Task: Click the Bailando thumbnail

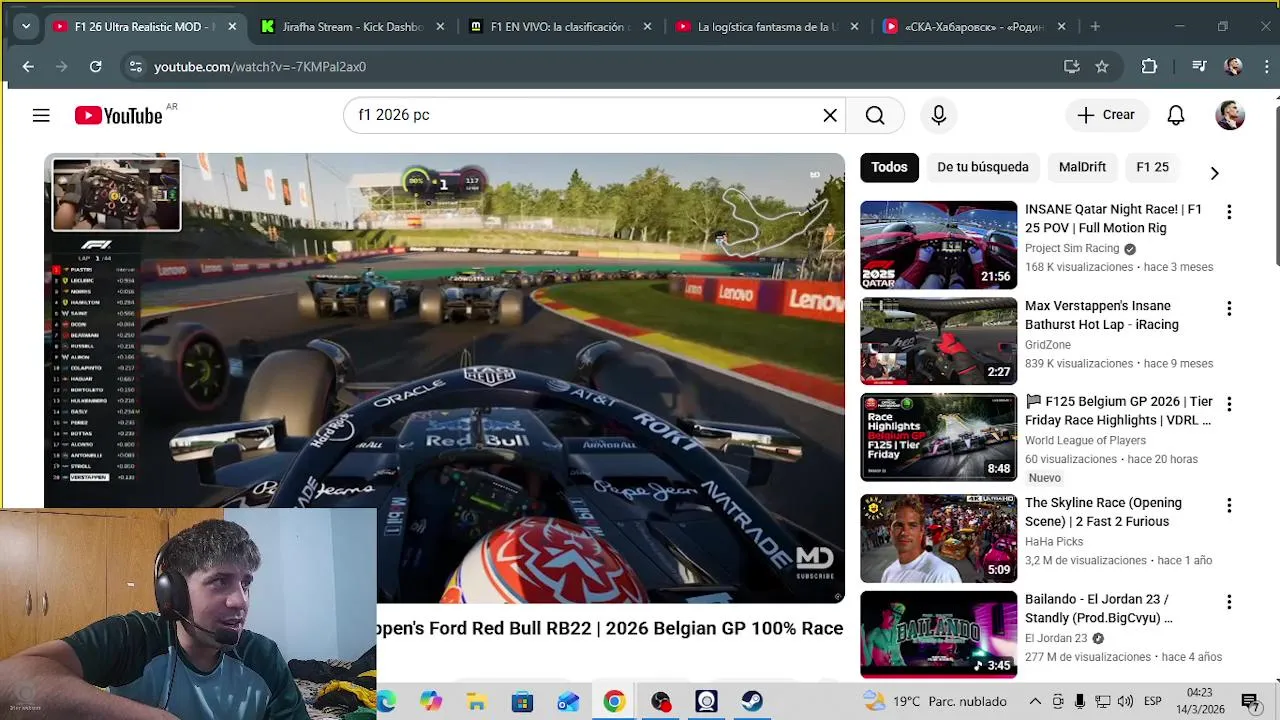Action: pos(938,634)
